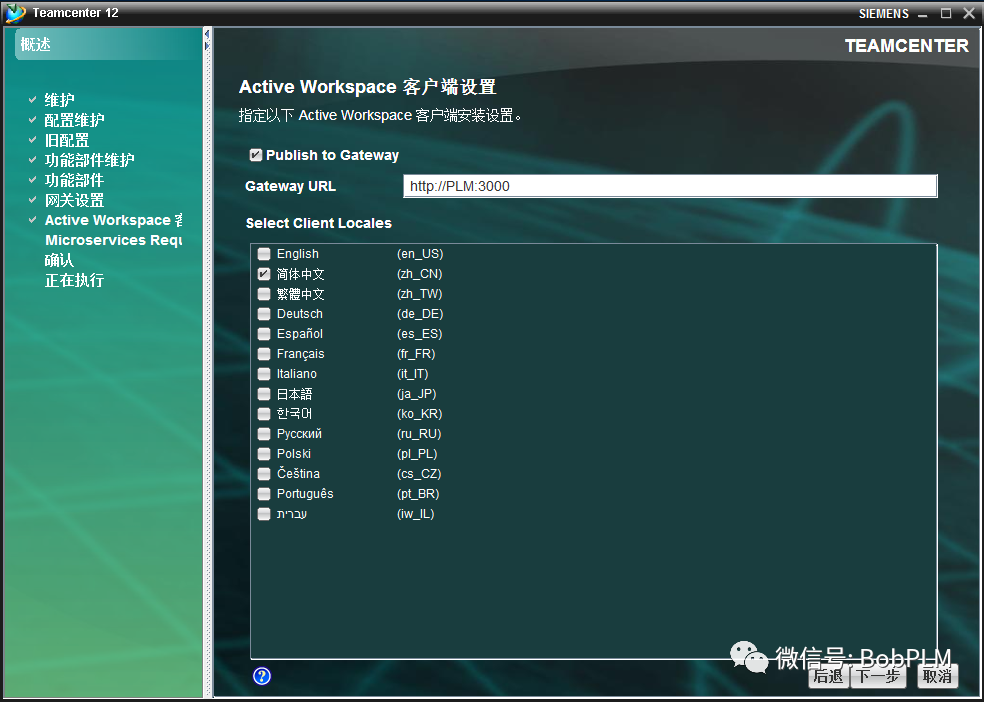984x702 pixels.
Task: Check the Italiano it_IT locale
Action: pos(264,374)
